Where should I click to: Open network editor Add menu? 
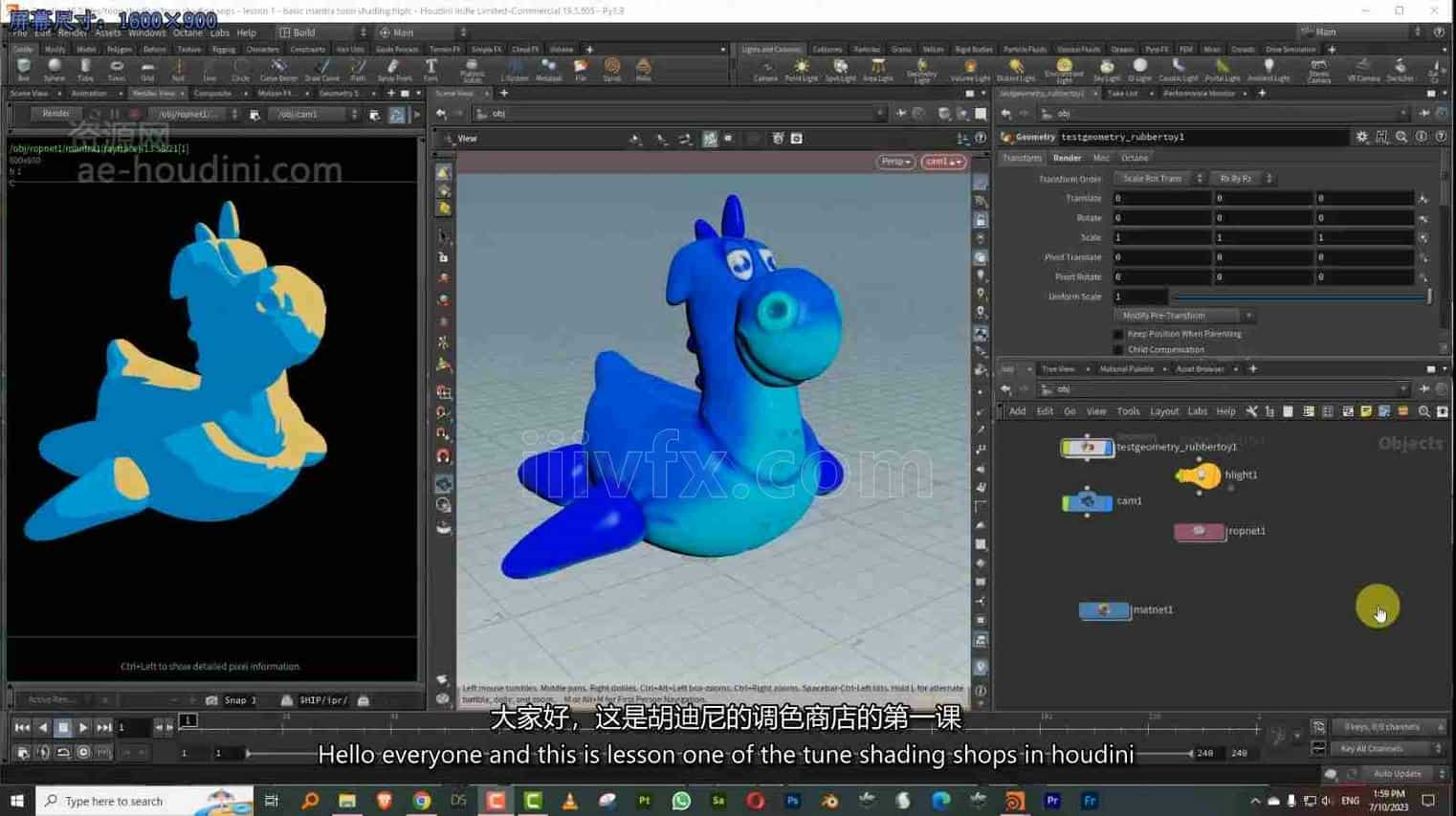tap(1017, 411)
